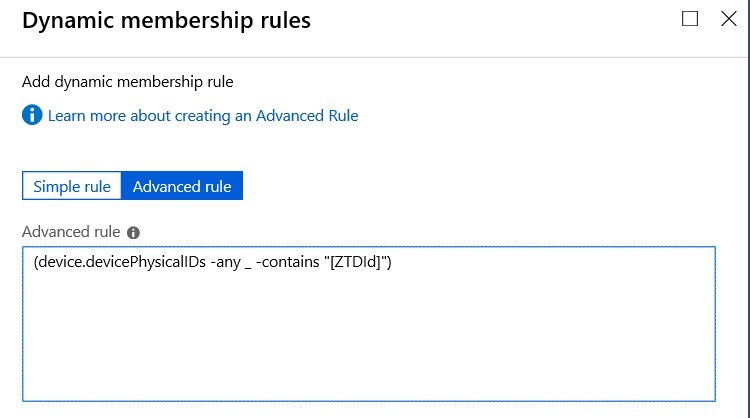
Task: Click the blue info icon beside Learn more
Action: point(32,115)
